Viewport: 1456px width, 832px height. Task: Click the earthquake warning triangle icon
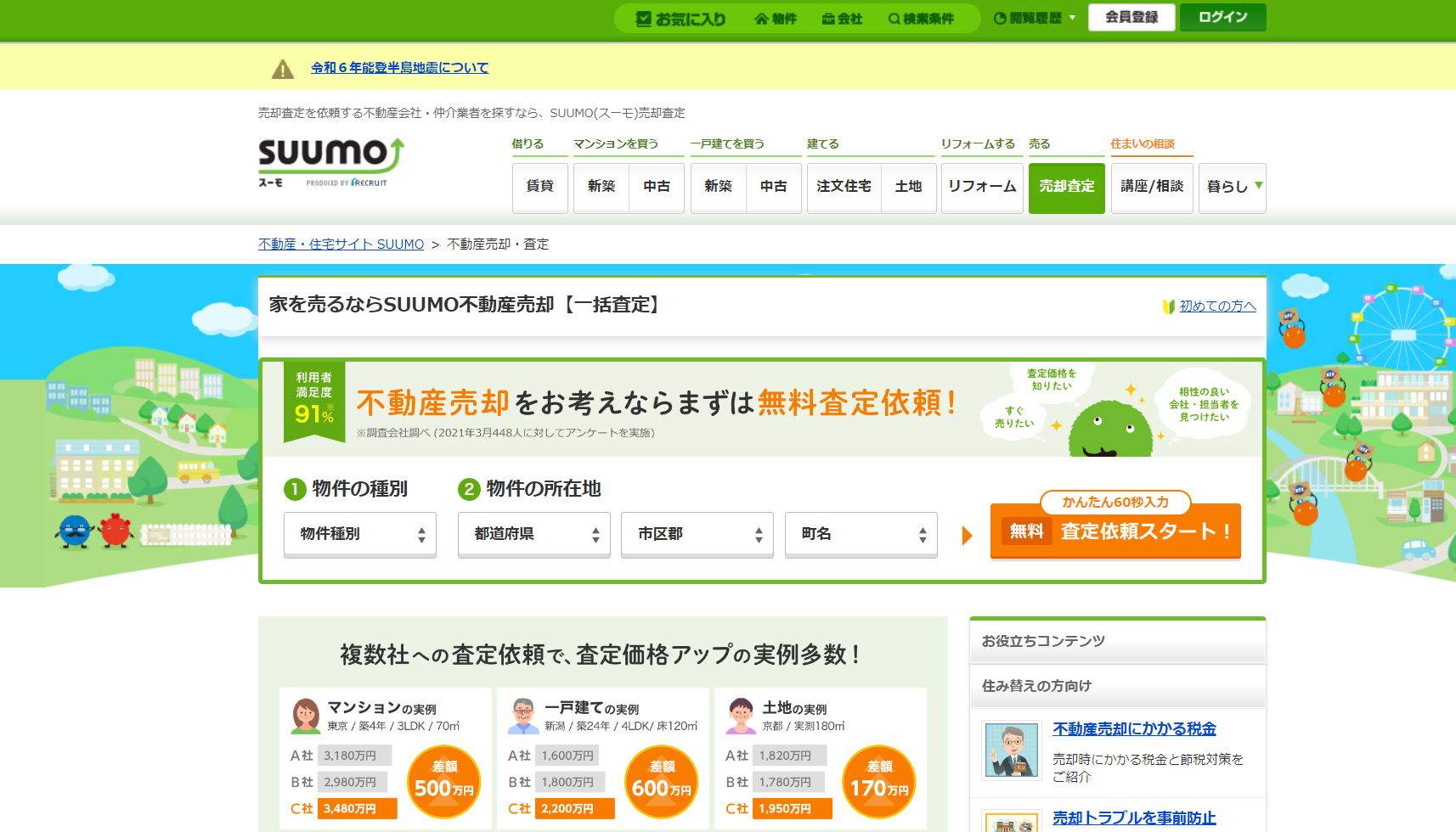pos(282,70)
